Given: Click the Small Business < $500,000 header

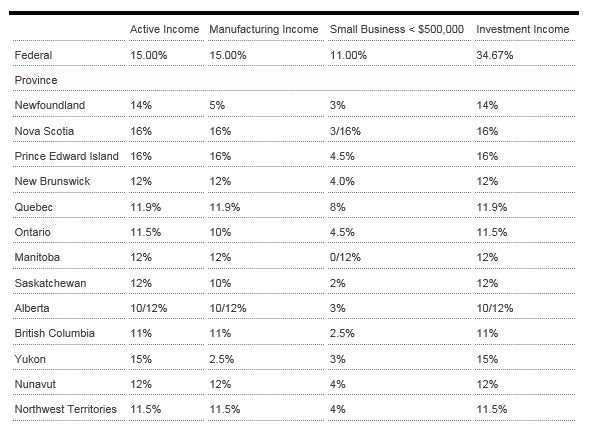Looking at the screenshot, I should [x=397, y=29].
